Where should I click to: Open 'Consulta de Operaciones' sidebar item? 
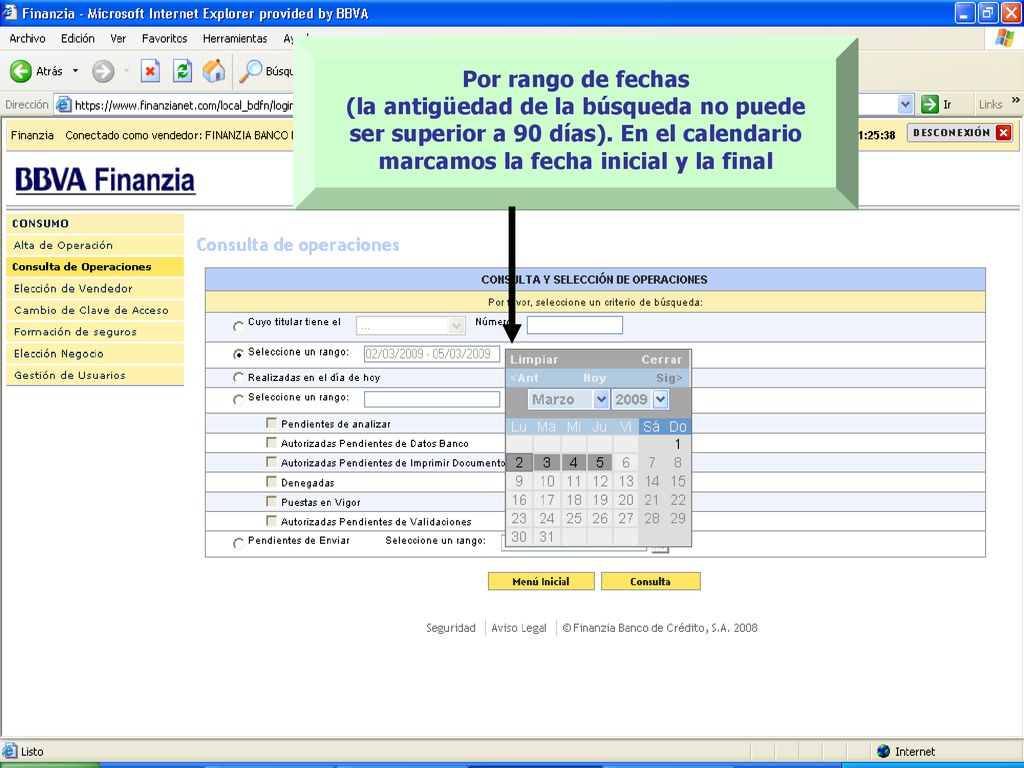coord(95,267)
